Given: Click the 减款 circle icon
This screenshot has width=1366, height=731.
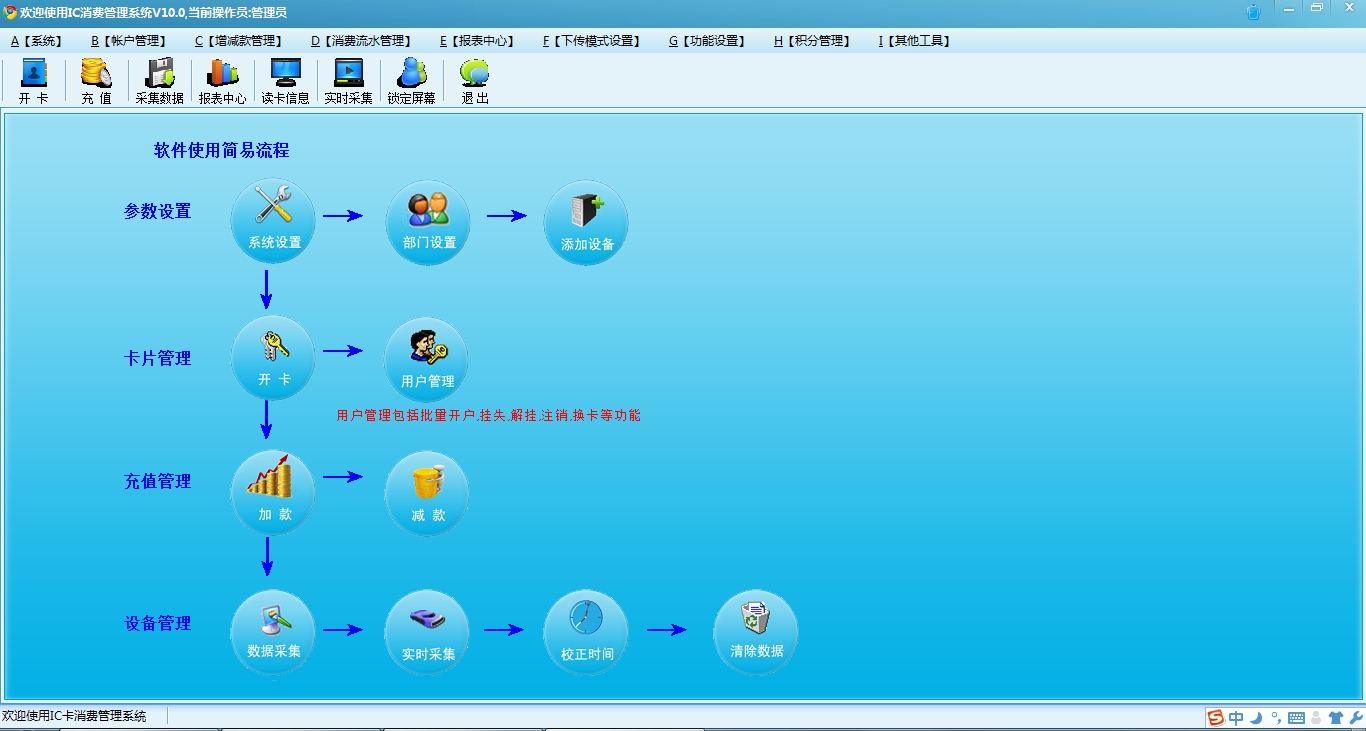Looking at the screenshot, I should tap(427, 494).
